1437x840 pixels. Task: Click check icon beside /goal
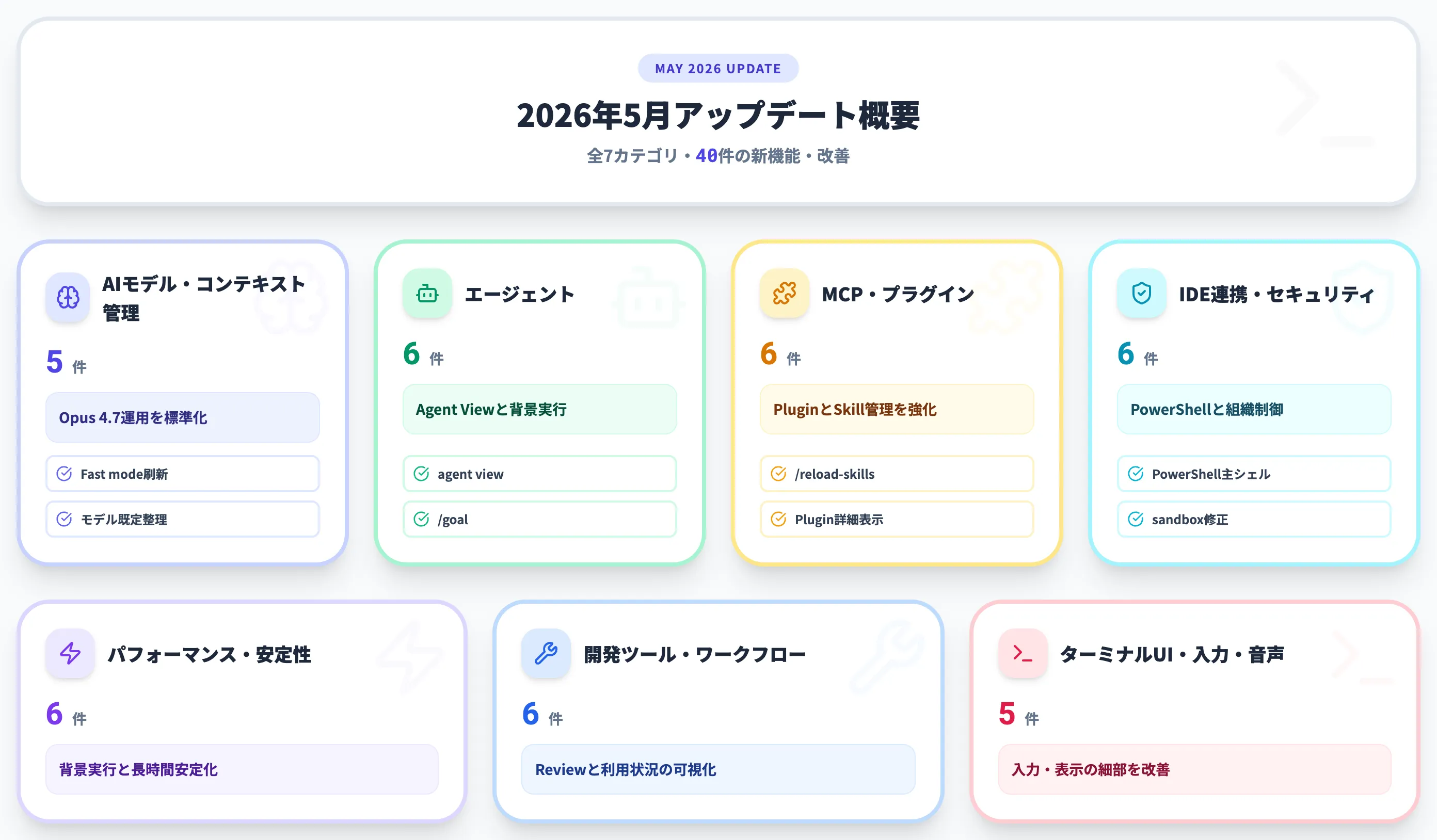click(421, 519)
